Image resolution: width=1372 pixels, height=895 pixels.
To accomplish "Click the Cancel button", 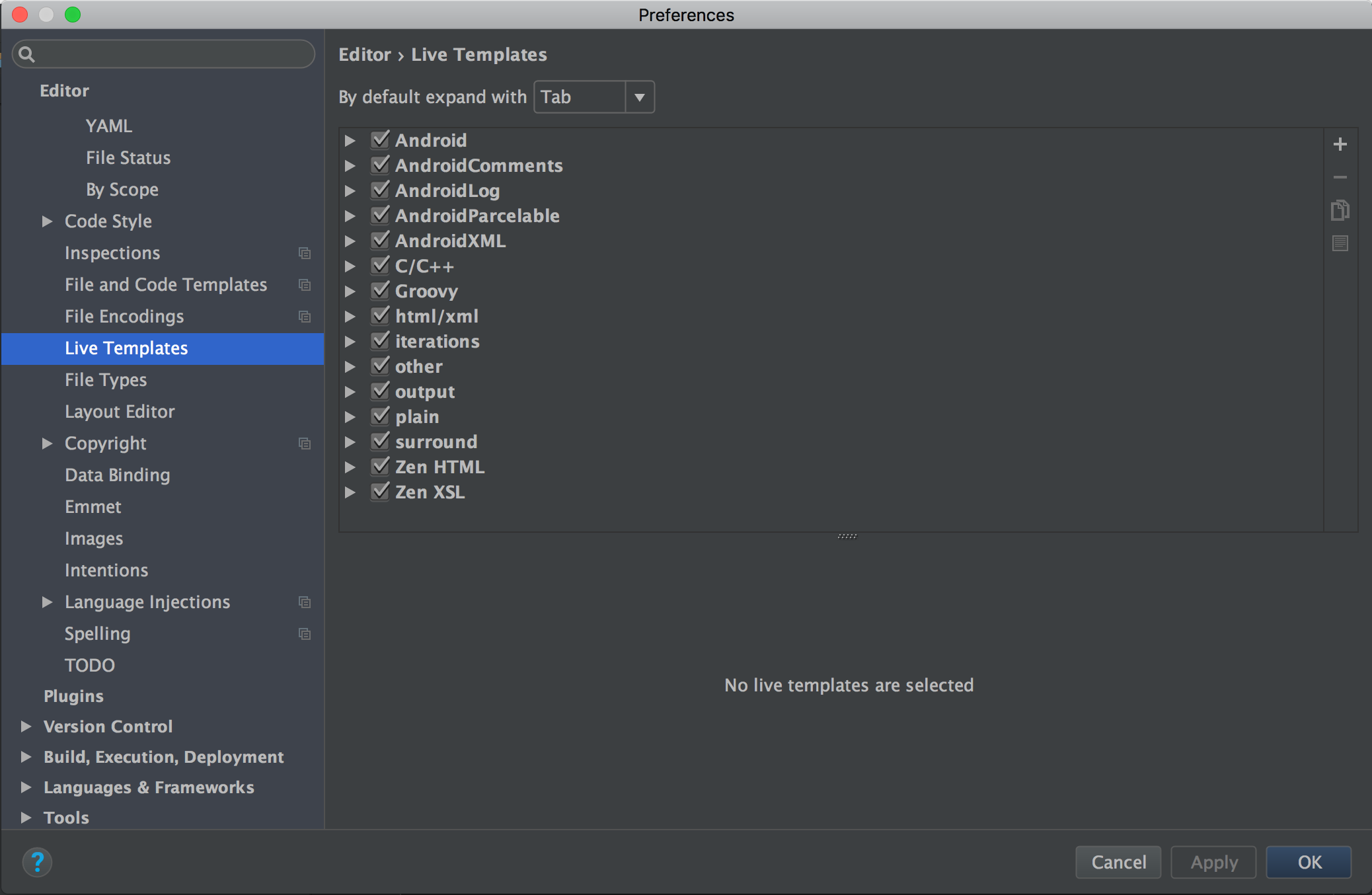I will 1118,862.
